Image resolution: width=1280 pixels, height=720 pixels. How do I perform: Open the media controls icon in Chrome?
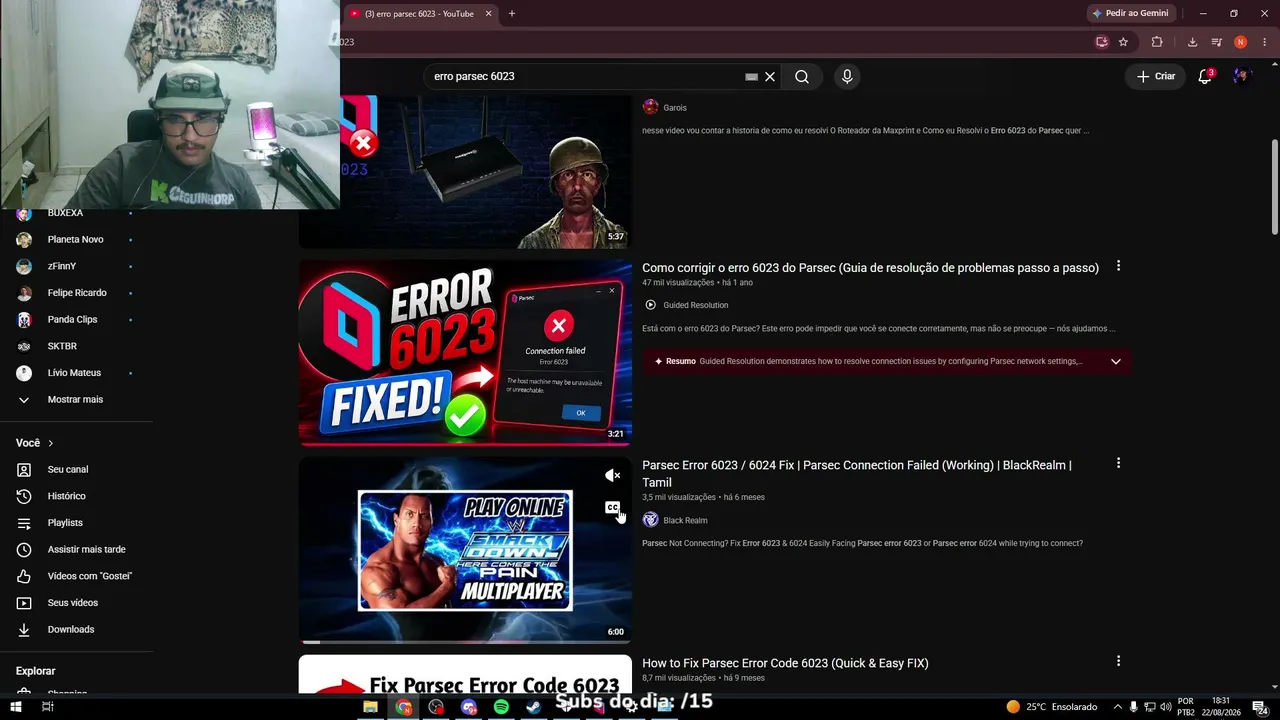coord(1216,42)
